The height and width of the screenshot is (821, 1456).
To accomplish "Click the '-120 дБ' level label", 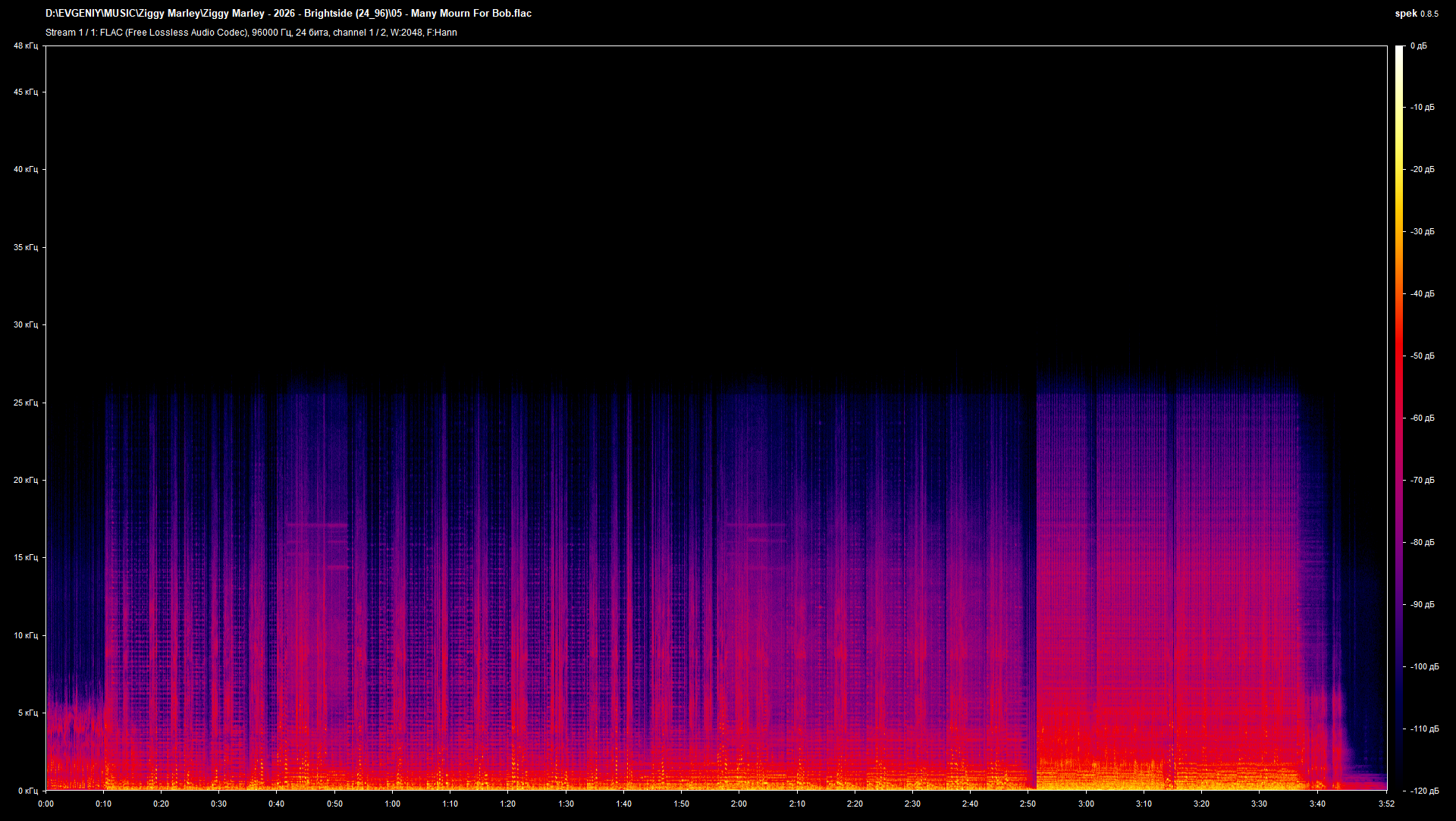I will click(x=1425, y=791).
